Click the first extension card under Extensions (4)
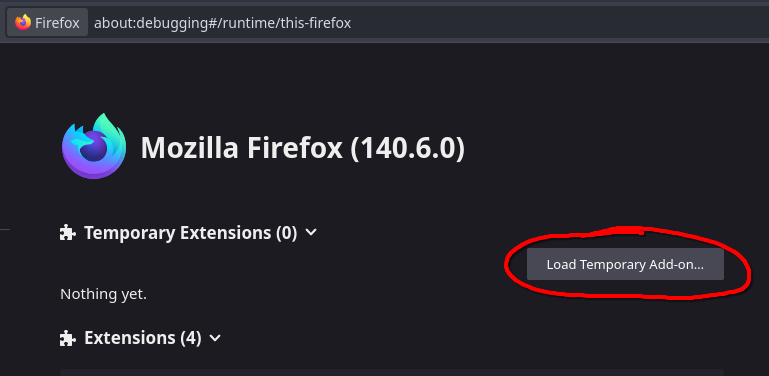This screenshot has height=376, width=769. [392, 373]
